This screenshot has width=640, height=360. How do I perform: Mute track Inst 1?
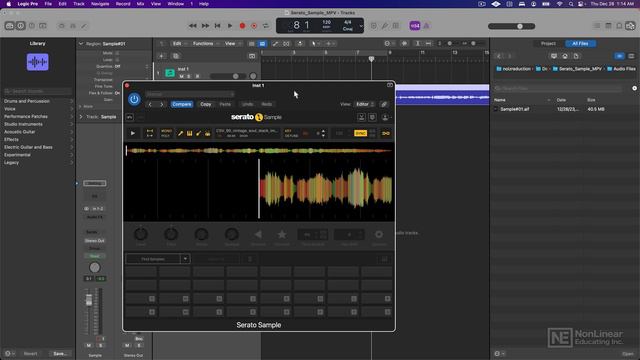tap(181, 76)
